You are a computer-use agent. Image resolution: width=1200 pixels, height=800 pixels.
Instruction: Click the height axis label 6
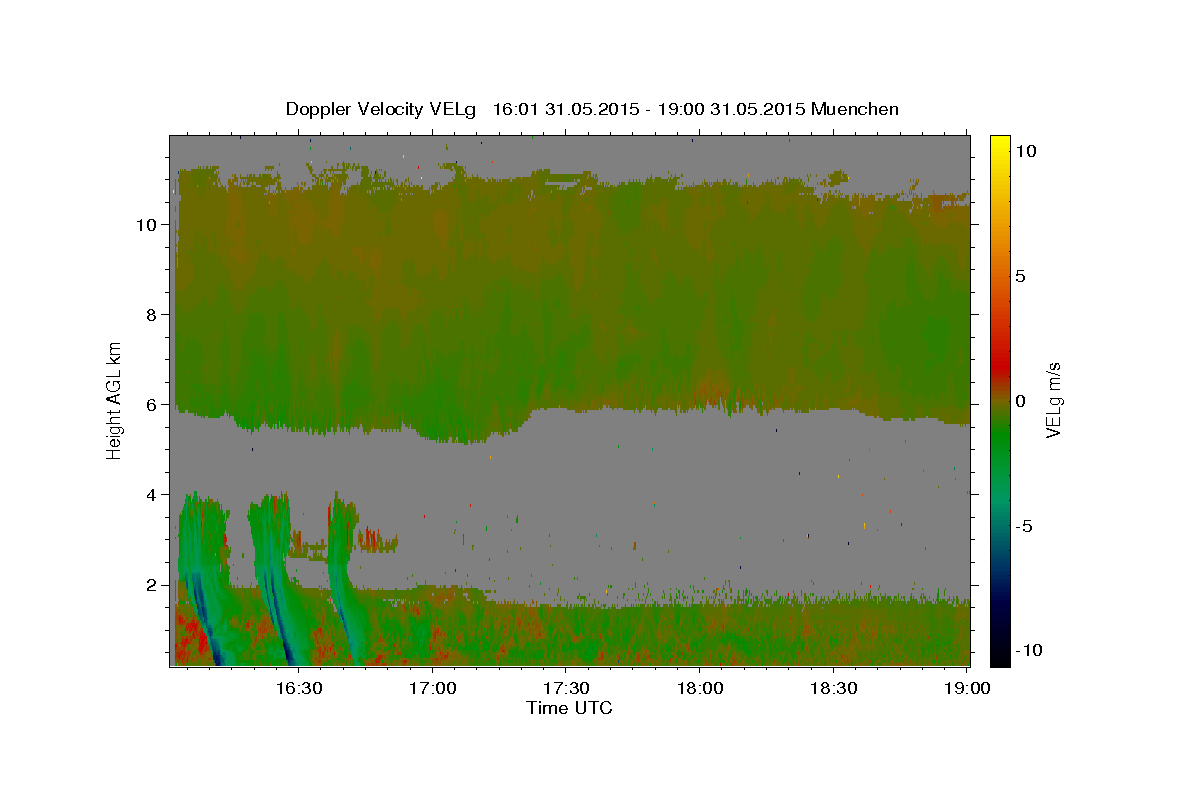coord(153,405)
